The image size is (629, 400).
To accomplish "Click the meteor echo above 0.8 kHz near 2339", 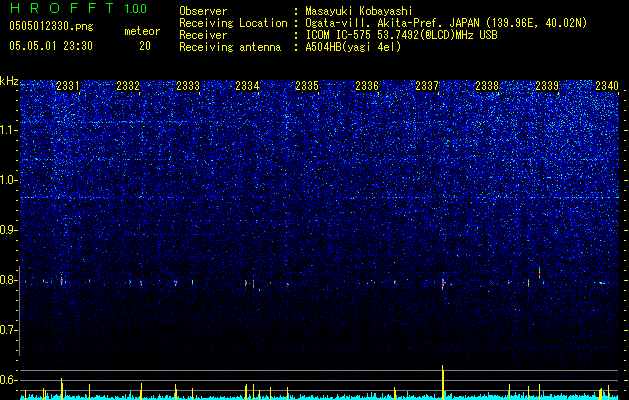I will click(540, 273).
